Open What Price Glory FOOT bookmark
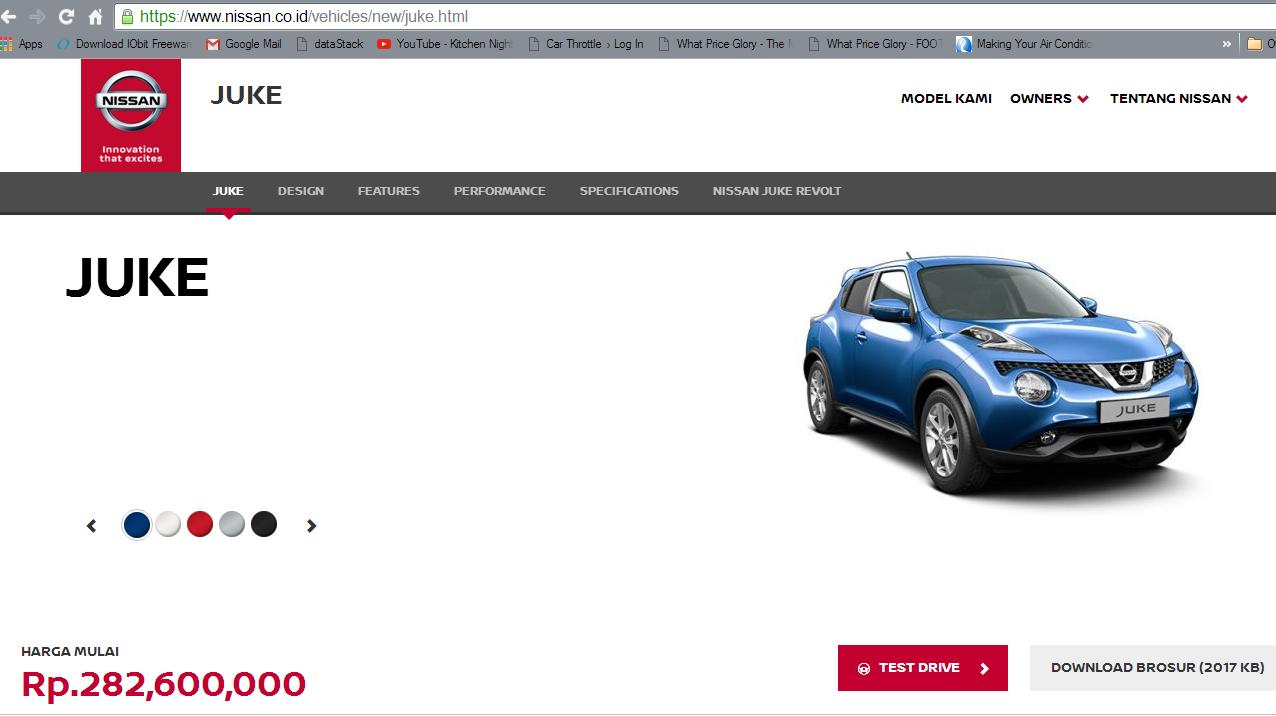The width and height of the screenshot is (1276, 716). [875, 44]
